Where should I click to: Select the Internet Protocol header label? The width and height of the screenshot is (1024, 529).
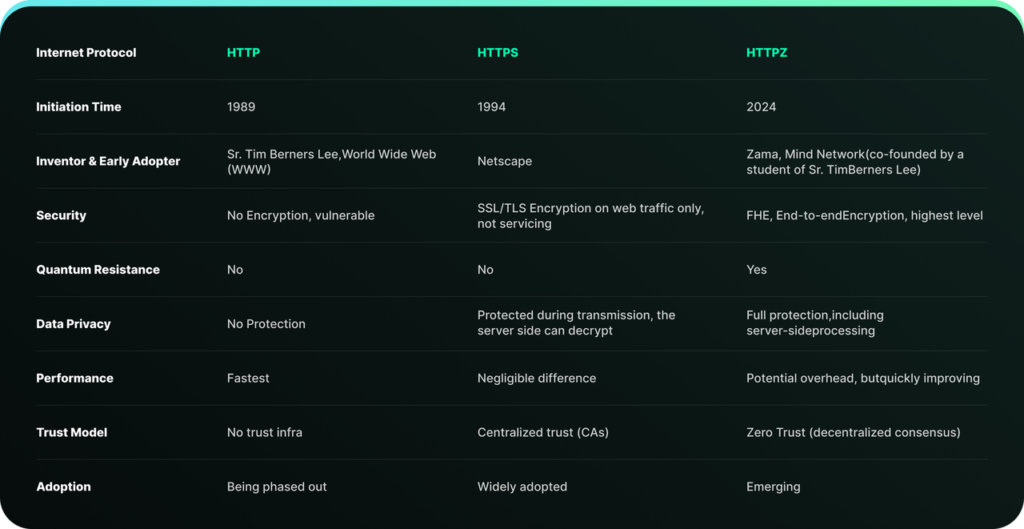click(x=86, y=53)
